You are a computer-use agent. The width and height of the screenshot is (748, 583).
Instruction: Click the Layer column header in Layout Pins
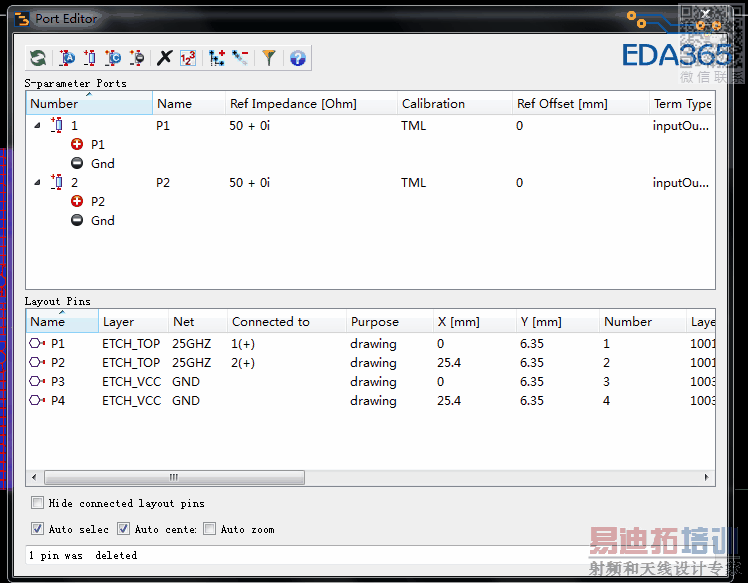point(134,322)
